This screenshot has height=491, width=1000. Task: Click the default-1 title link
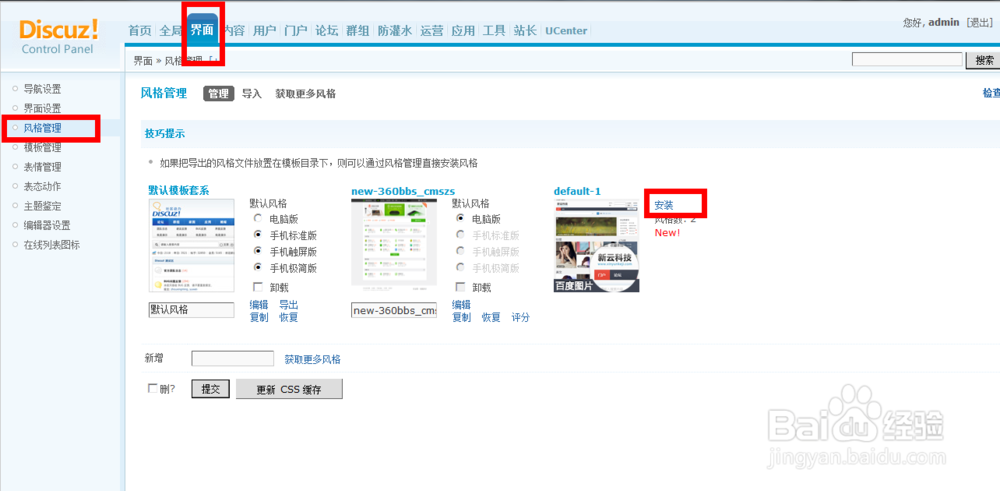[577, 191]
